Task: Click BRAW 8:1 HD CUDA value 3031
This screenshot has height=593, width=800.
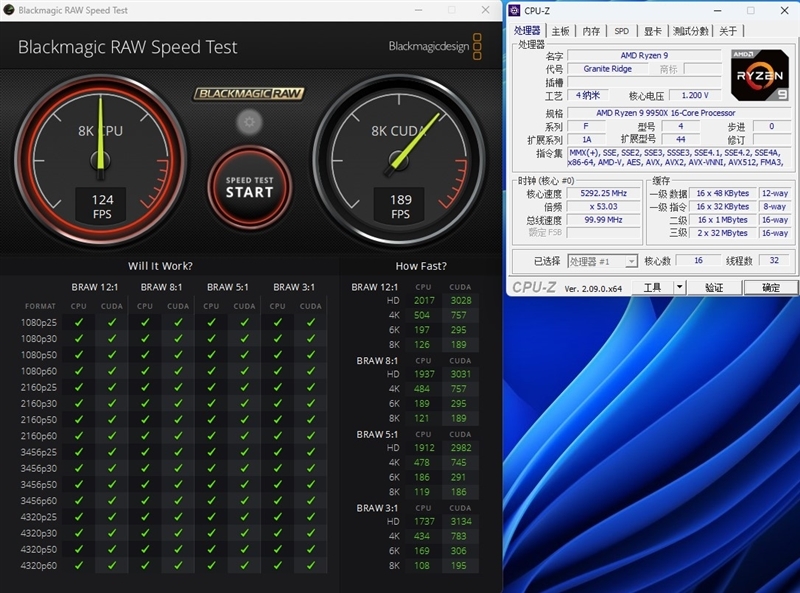Action: pos(461,374)
